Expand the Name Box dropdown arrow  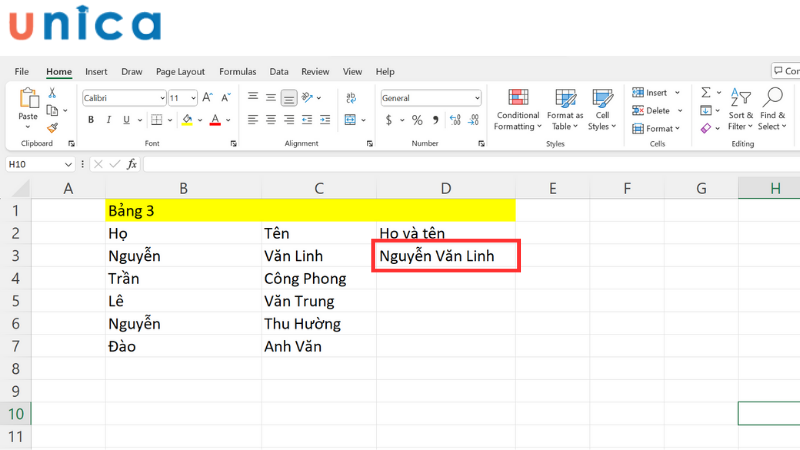click(x=68, y=164)
